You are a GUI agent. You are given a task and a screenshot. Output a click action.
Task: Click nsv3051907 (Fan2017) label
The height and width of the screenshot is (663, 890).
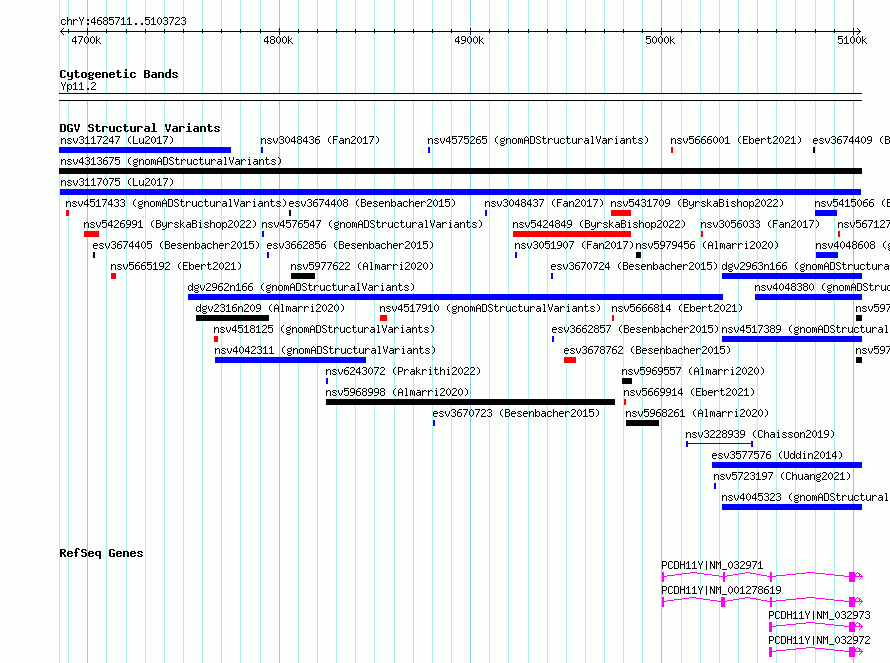574,245
